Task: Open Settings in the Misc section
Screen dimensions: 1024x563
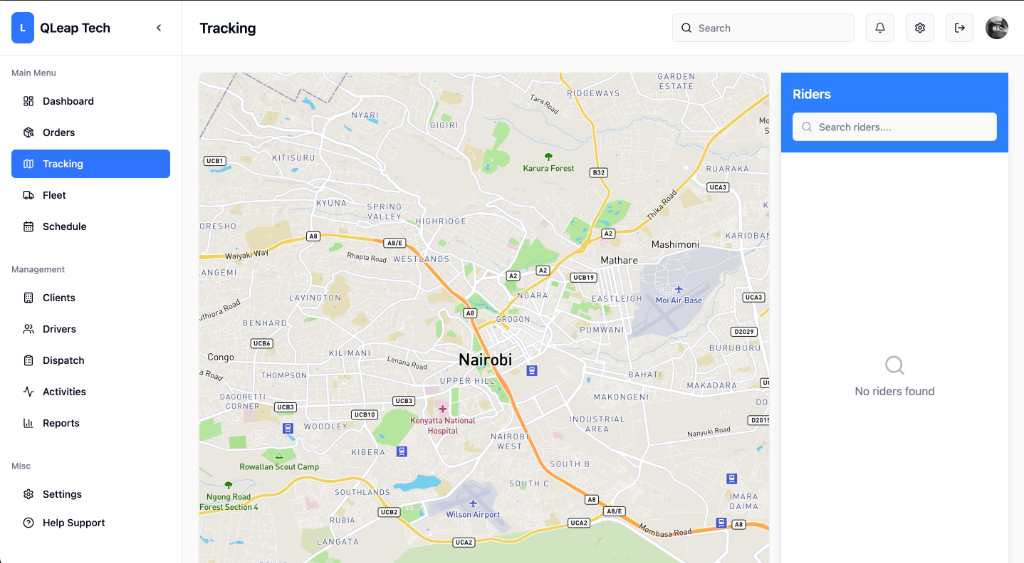Action: (x=61, y=494)
